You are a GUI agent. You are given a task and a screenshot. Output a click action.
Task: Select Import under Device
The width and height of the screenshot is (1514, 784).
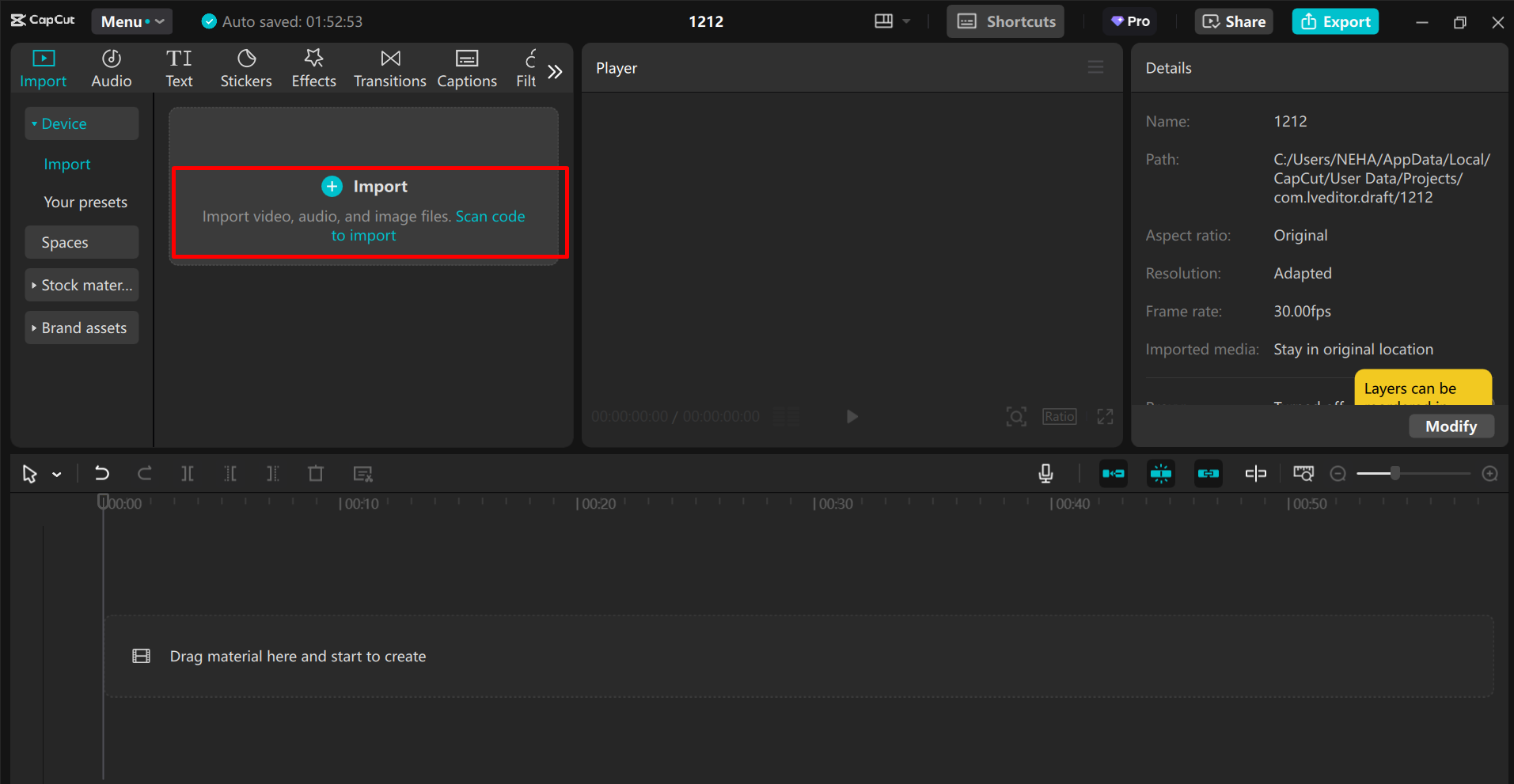(x=67, y=164)
